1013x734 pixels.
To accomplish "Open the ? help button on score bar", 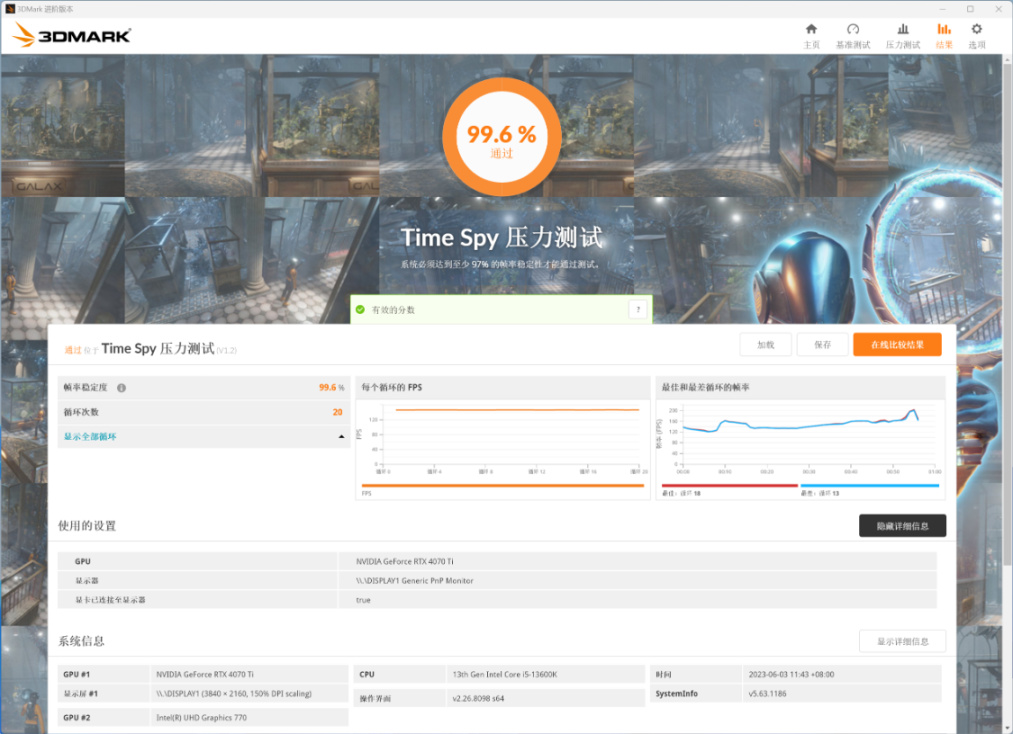I will (638, 309).
